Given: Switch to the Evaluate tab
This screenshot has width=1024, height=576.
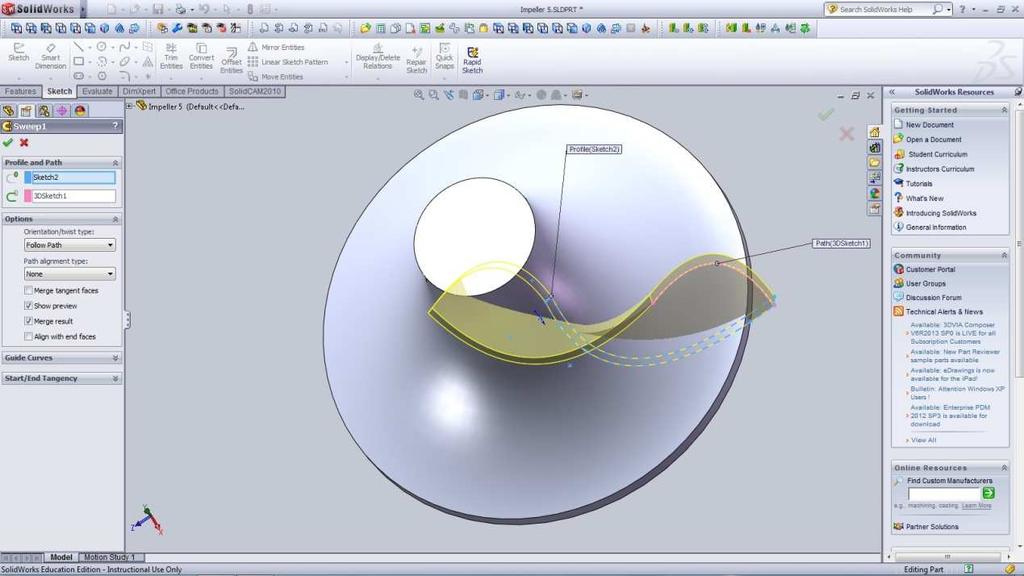Looking at the screenshot, I should click(97, 91).
